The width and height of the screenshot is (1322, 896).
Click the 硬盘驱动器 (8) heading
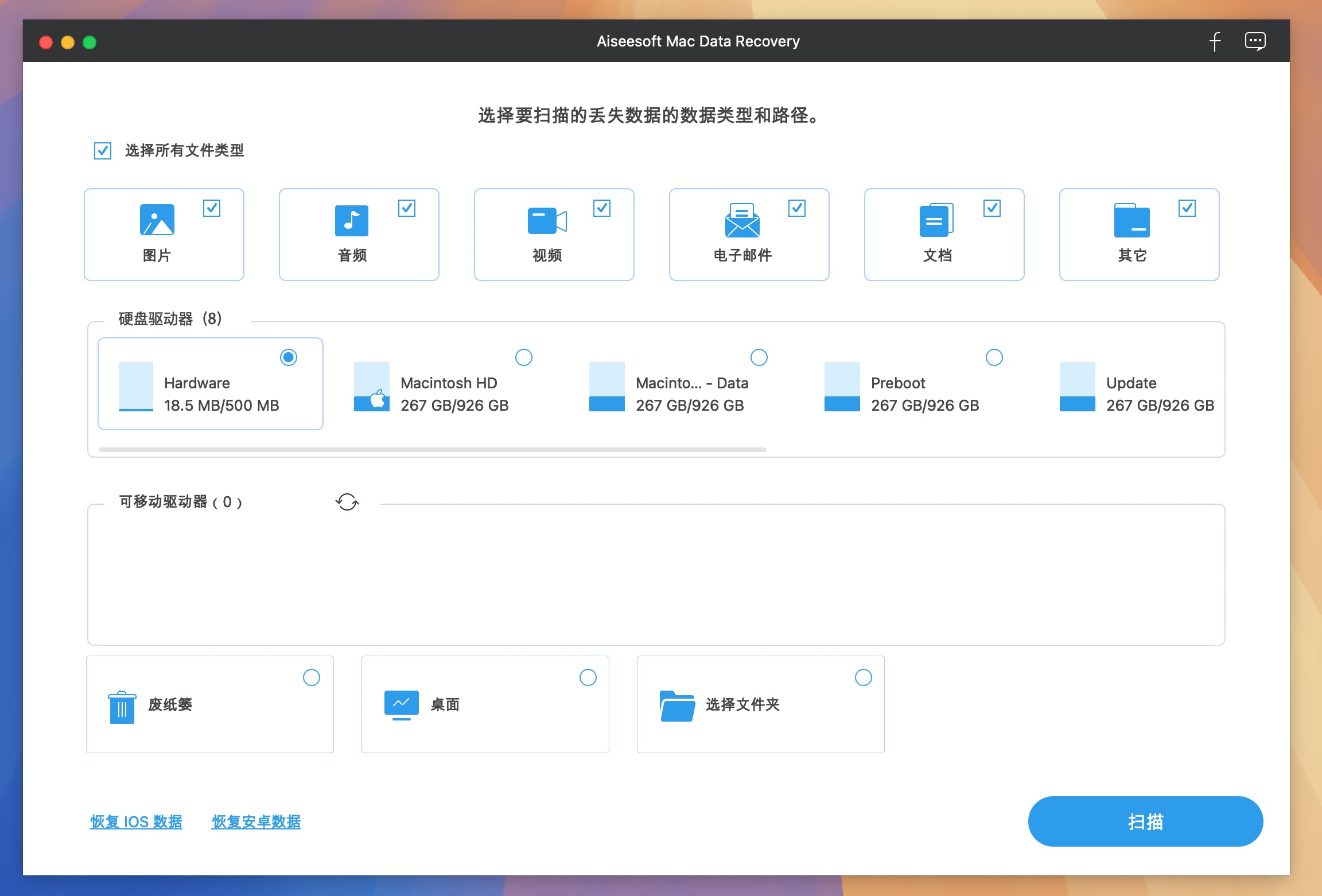[170, 319]
